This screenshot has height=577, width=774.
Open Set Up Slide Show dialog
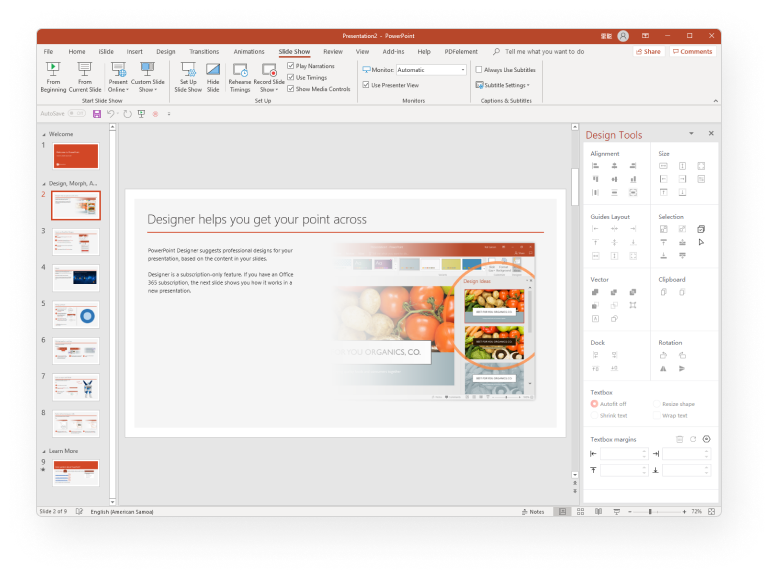188,77
